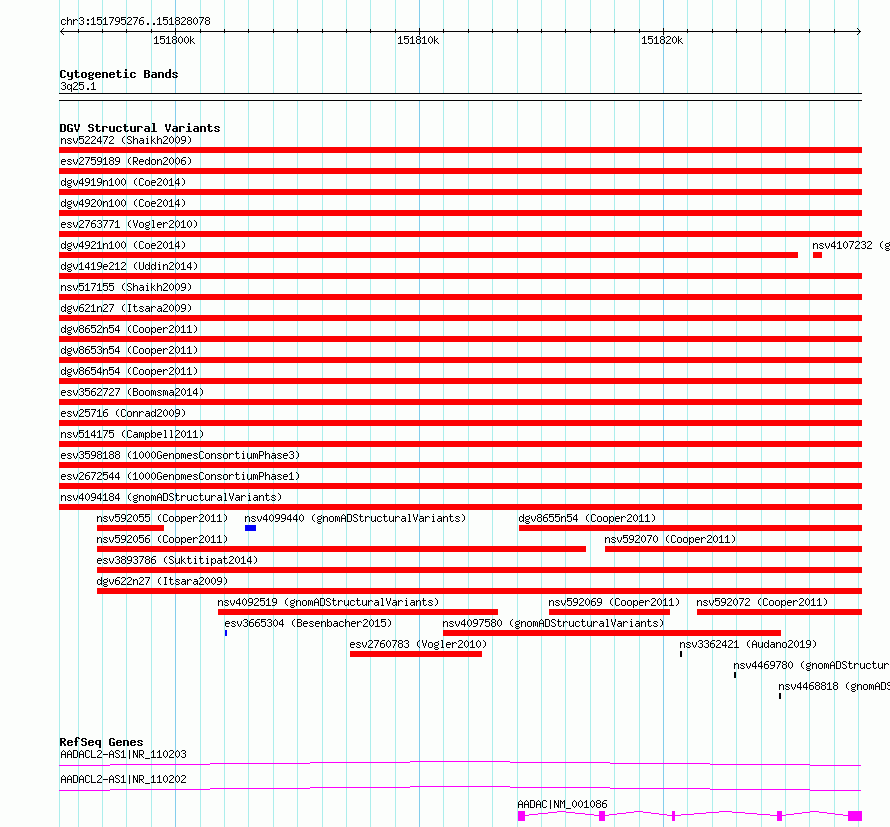890x827 pixels.
Task: Open variant esv3598188 (1000GenomesConsortiumPhase3)
Action: (460, 465)
